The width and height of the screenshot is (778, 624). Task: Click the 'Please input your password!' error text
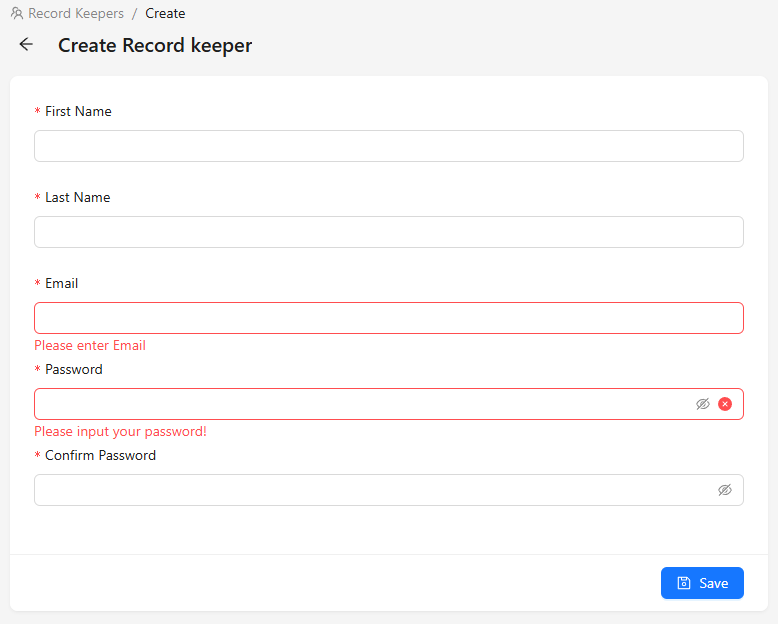(x=120, y=432)
